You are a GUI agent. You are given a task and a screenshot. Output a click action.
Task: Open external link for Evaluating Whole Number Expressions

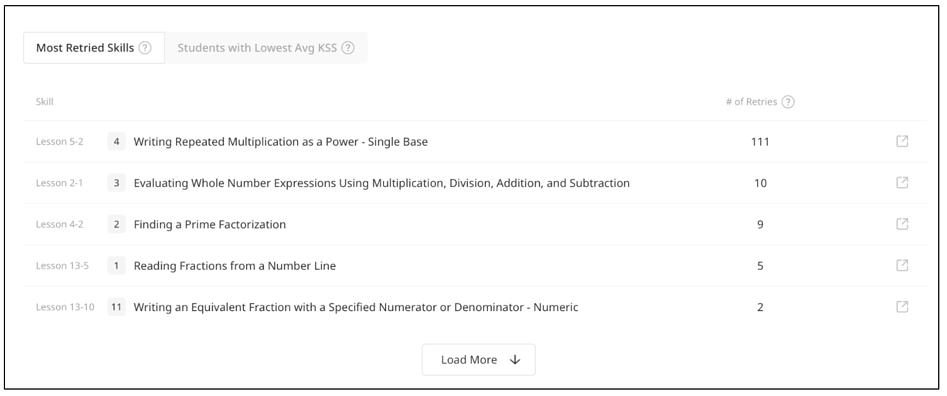click(902, 182)
